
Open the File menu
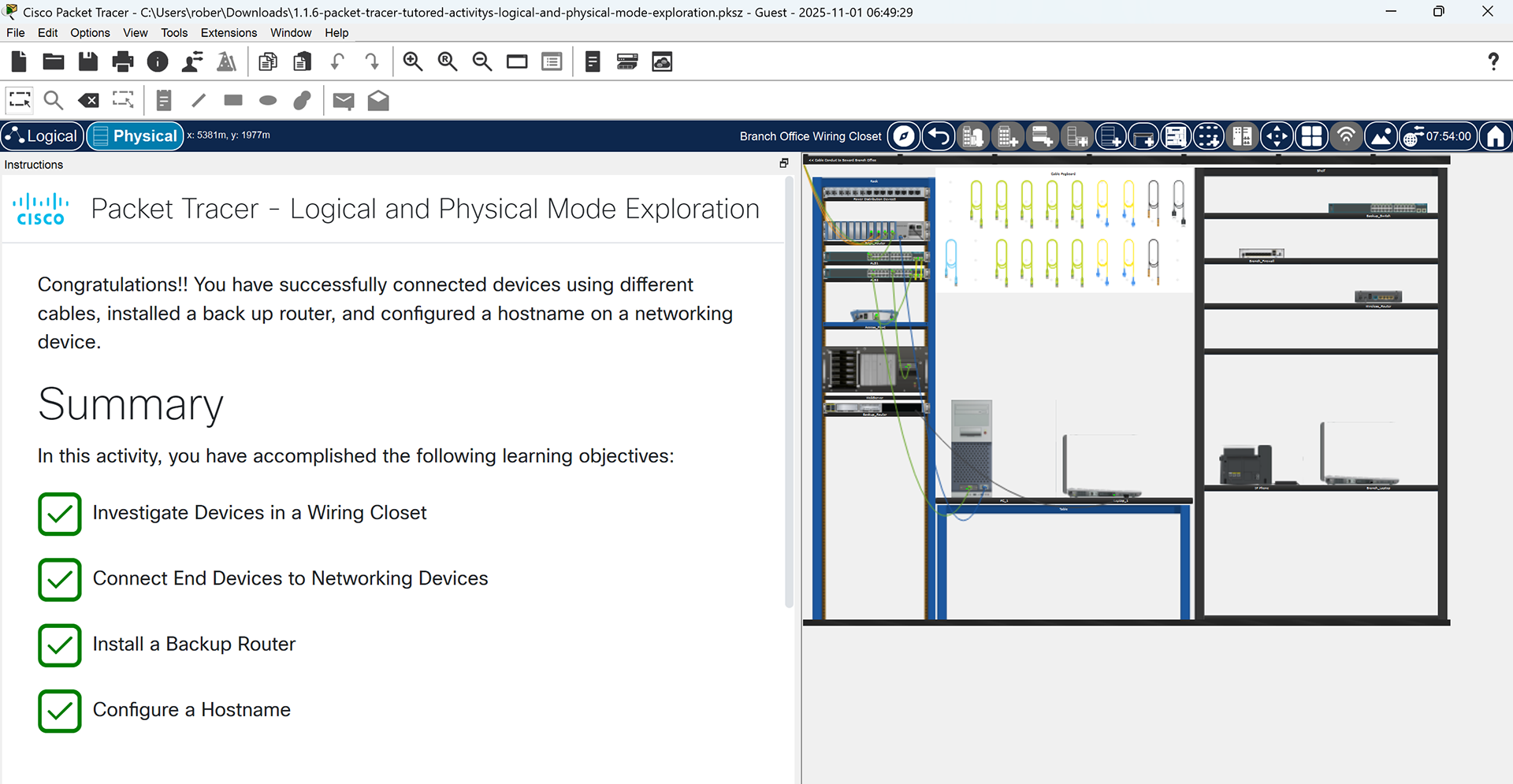[16, 32]
